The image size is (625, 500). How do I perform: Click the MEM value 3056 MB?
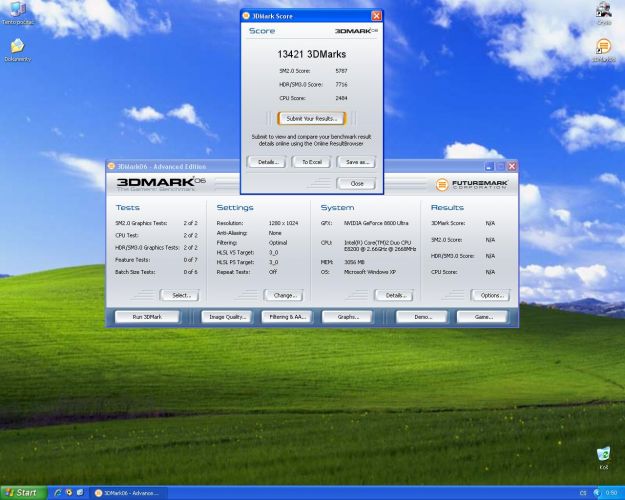pyautogui.click(x=354, y=262)
